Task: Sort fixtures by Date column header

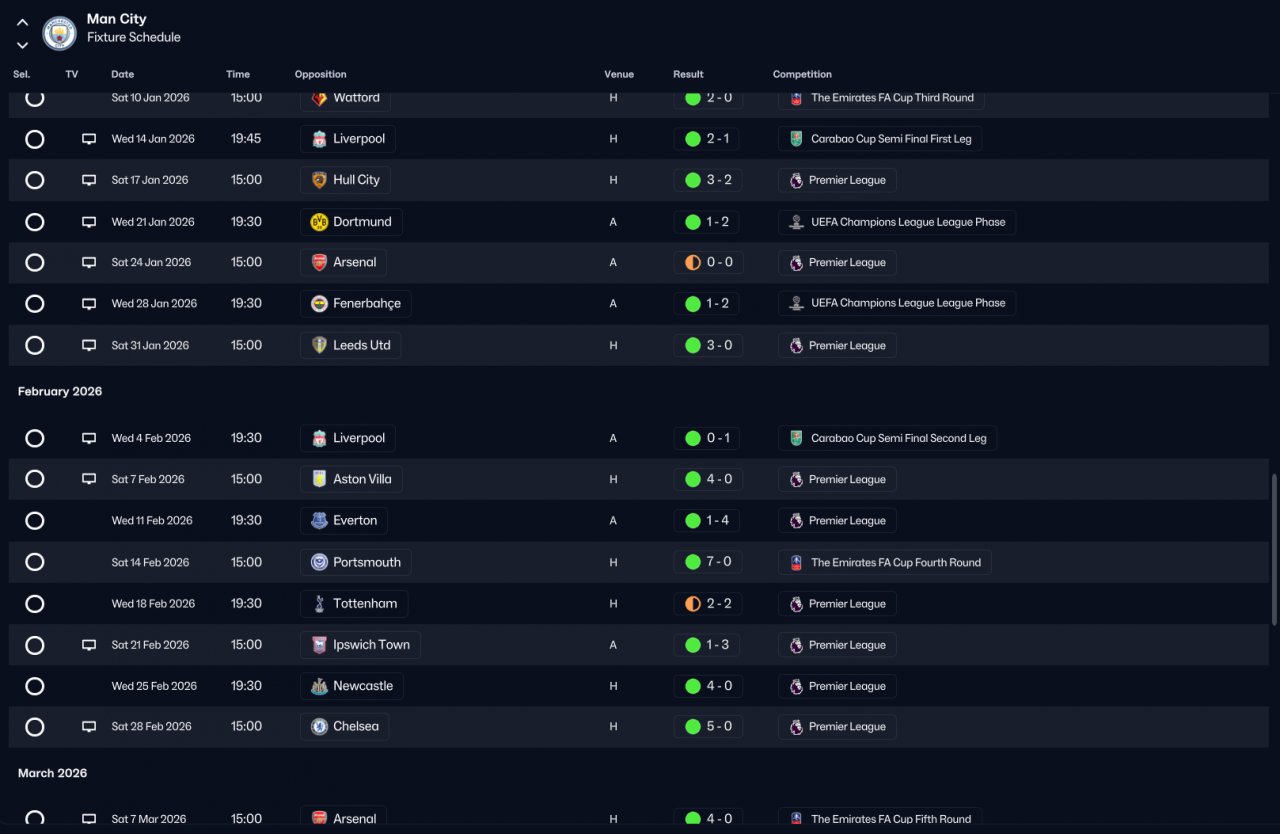Action: pos(123,74)
